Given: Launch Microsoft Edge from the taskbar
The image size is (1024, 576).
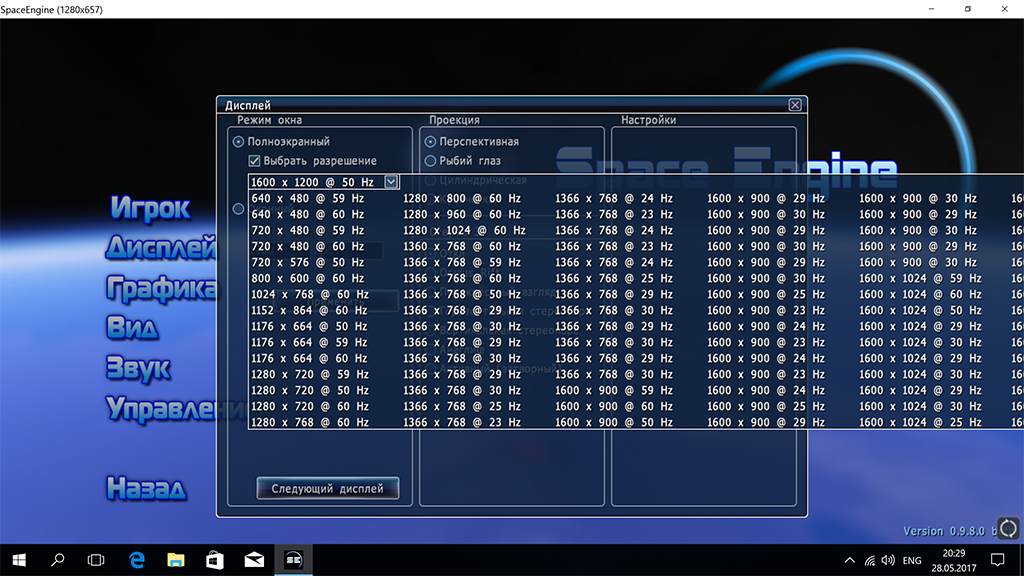Looking at the screenshot, I should 136,560.
